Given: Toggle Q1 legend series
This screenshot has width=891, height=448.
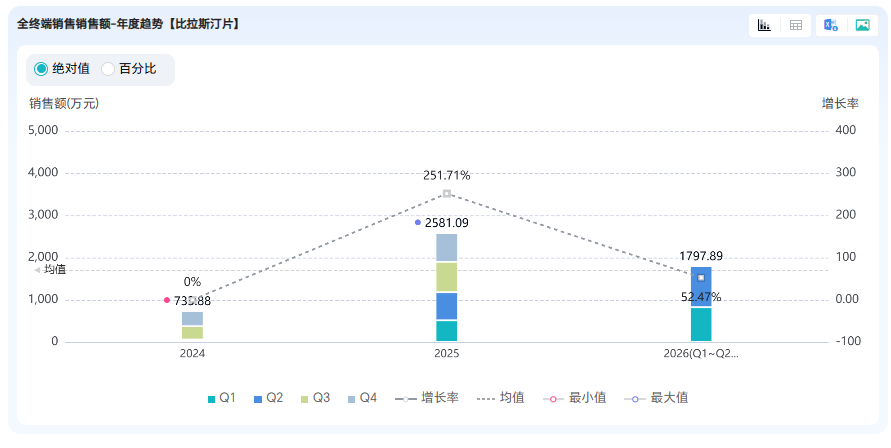Looking at the screenshot, I should [222, 398].
